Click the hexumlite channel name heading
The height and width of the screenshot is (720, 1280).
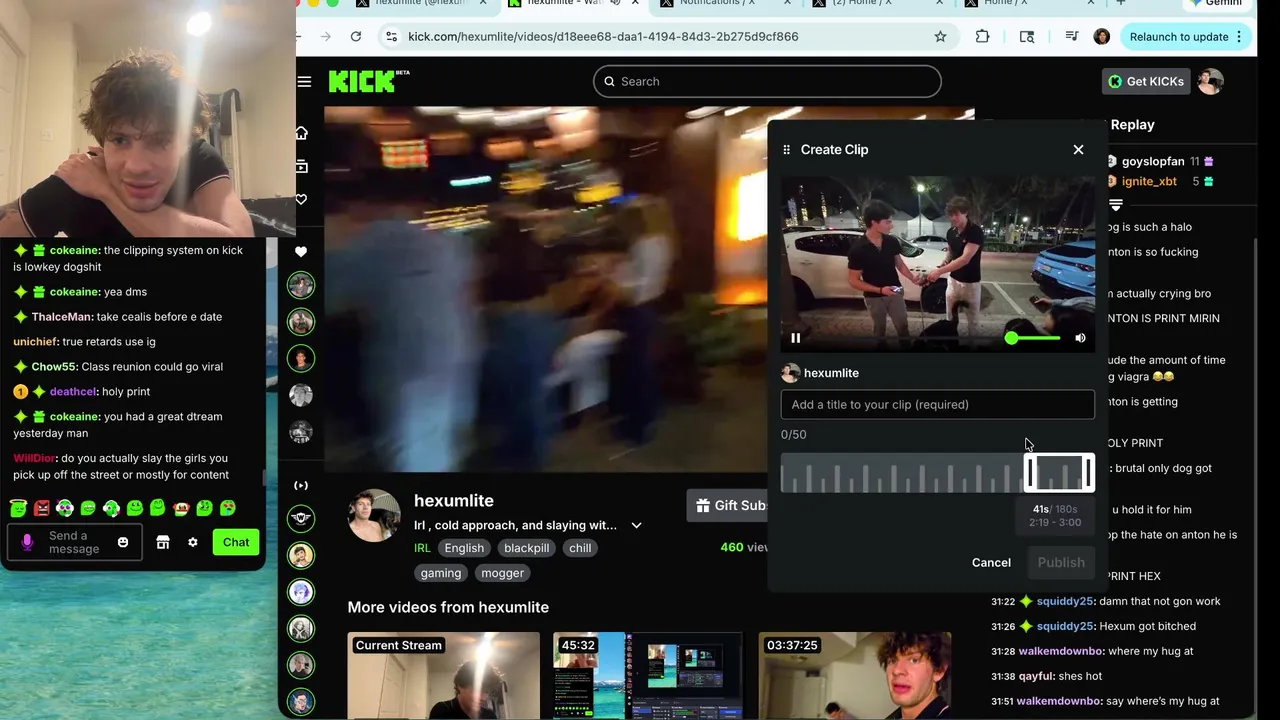click(x=454, y=501)
